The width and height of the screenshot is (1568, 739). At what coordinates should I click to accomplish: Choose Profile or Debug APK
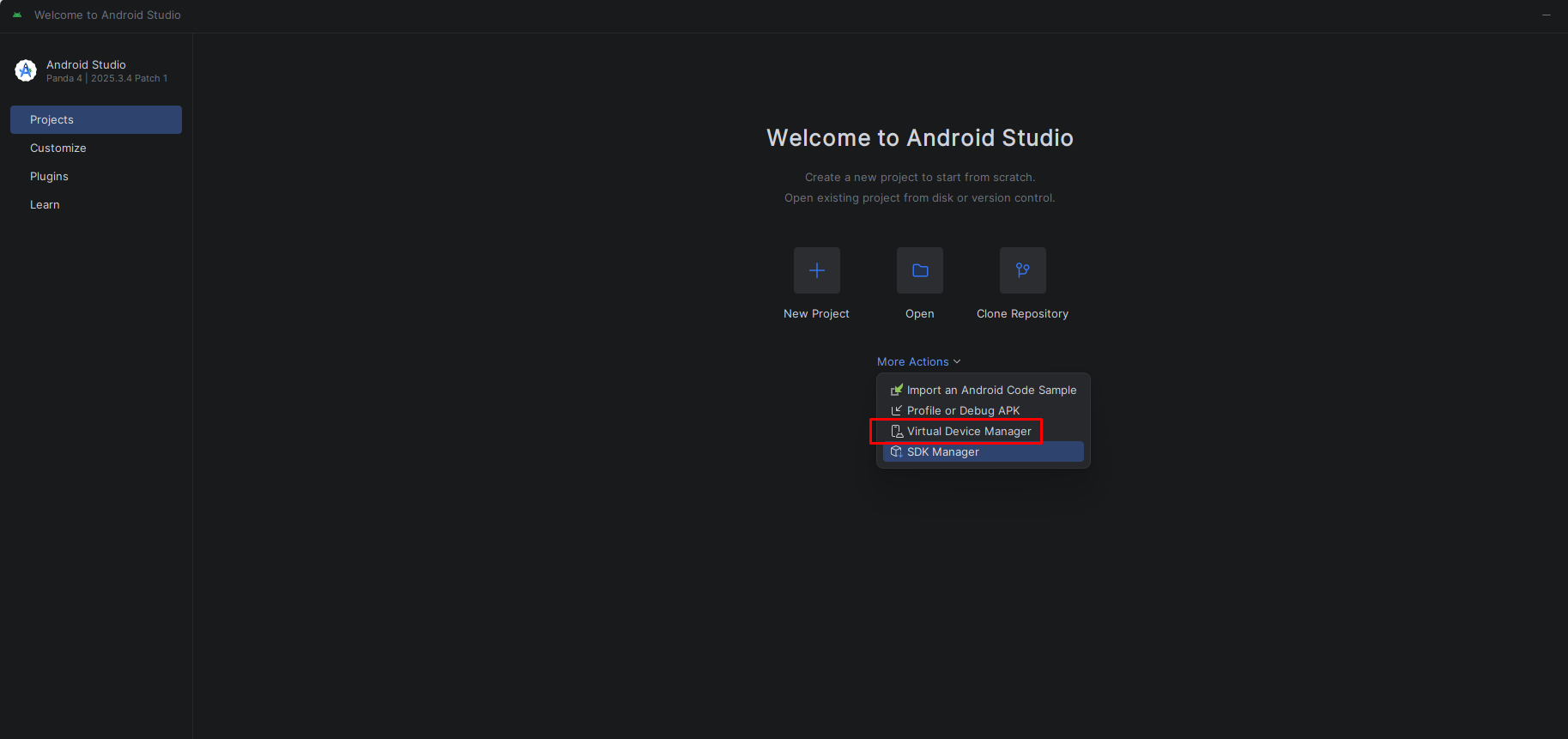coord(984,410)
